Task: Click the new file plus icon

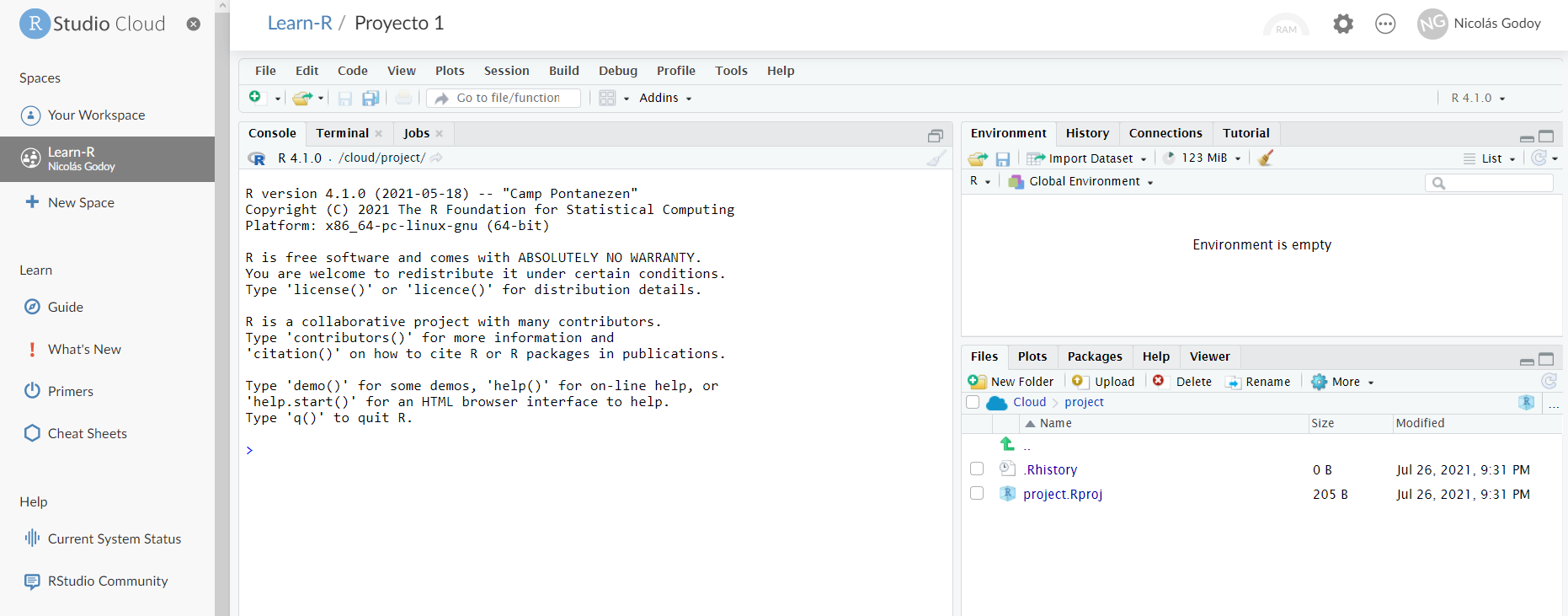Action: [255, 98]
